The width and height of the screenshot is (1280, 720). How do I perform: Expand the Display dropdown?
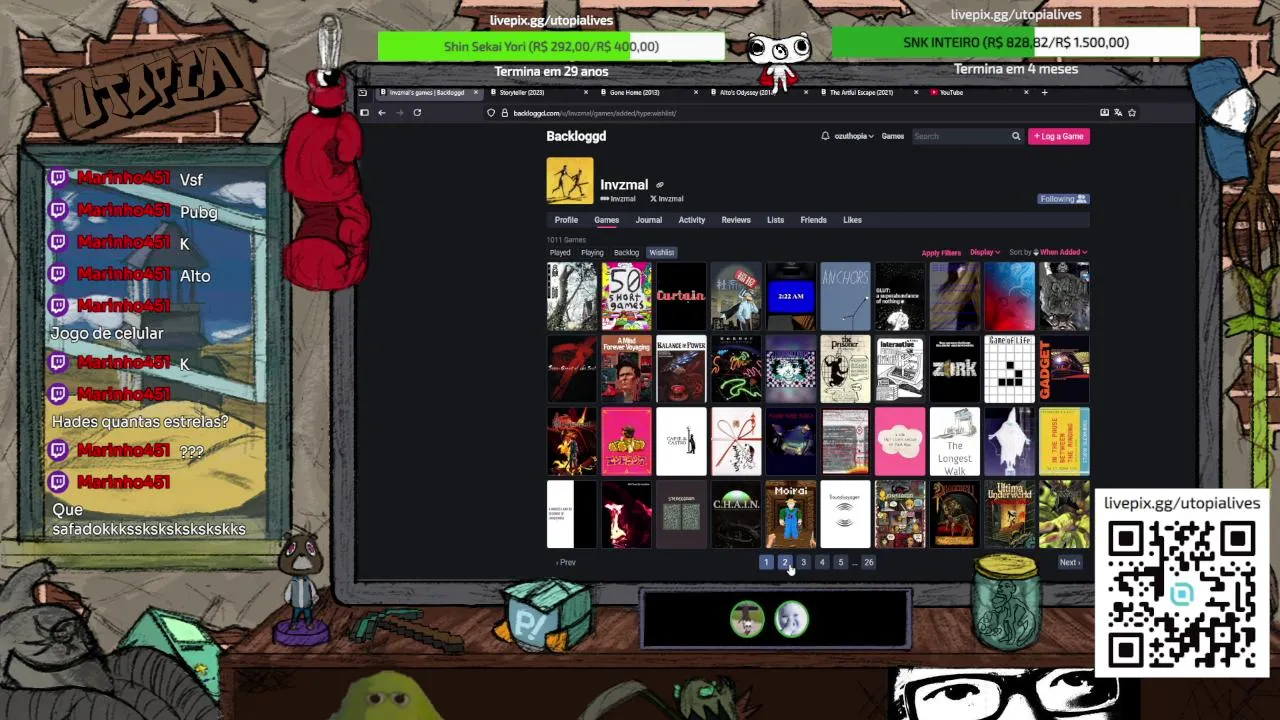click(985, 253)
